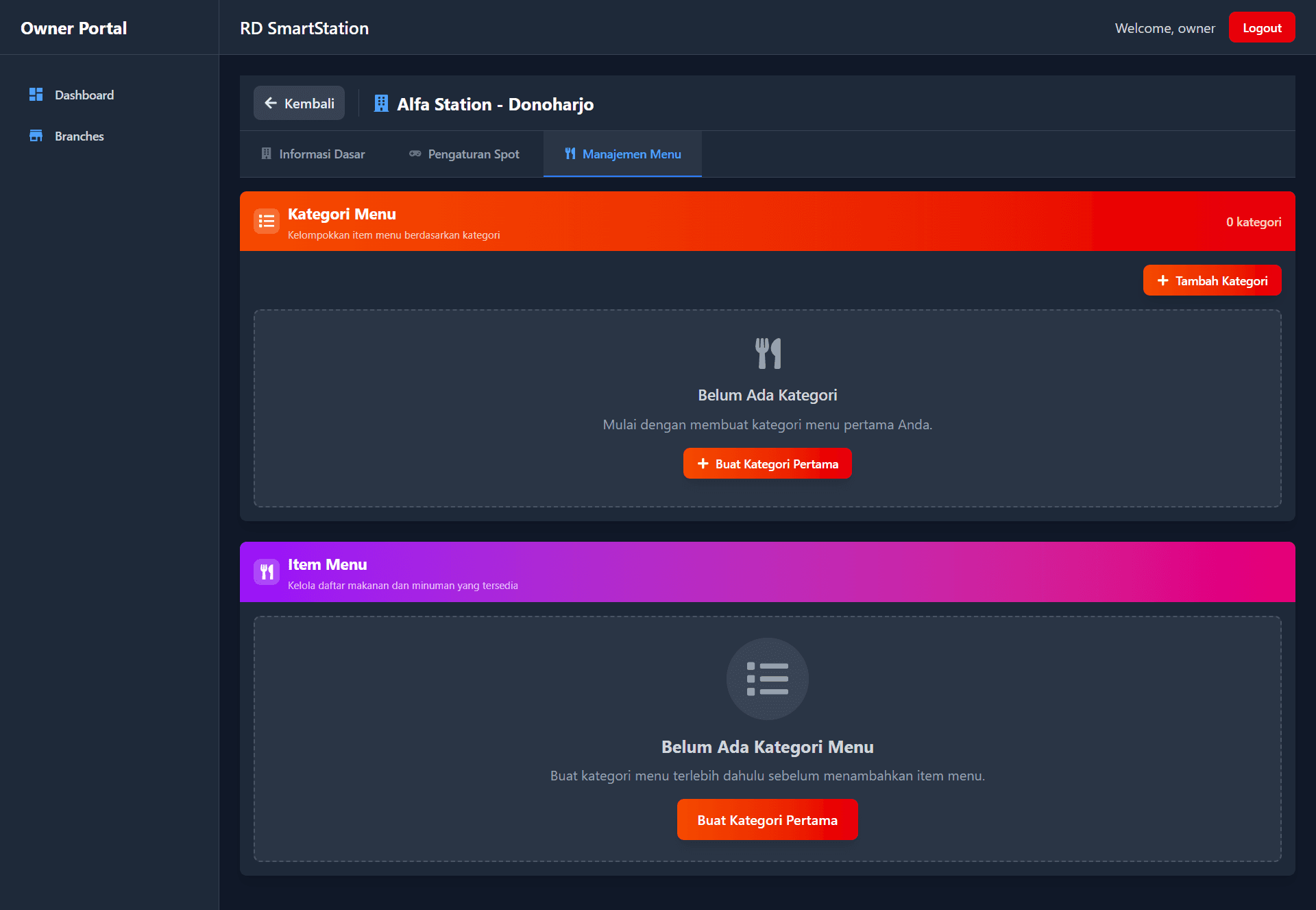The image size is (1316, 910).
Task: Click Buat Kategori Pertama in Kategori Menu section
Action: point(767,463)
